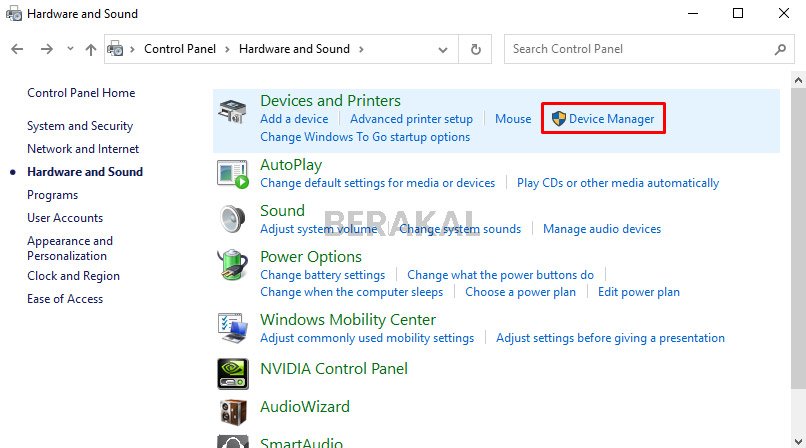This screenshot has height=448, width=806.
Task: Open Advanced printer setup
Action: point(411,119)
